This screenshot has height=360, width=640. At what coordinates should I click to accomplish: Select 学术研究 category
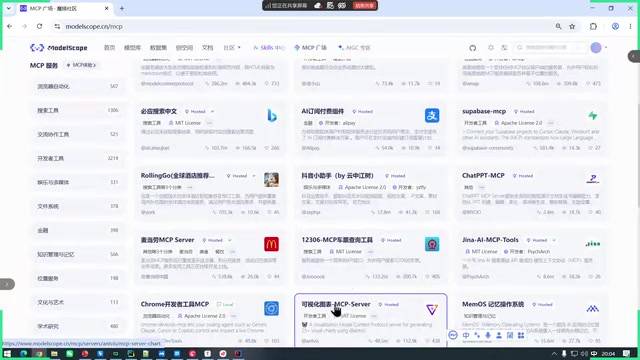(78, 326)
